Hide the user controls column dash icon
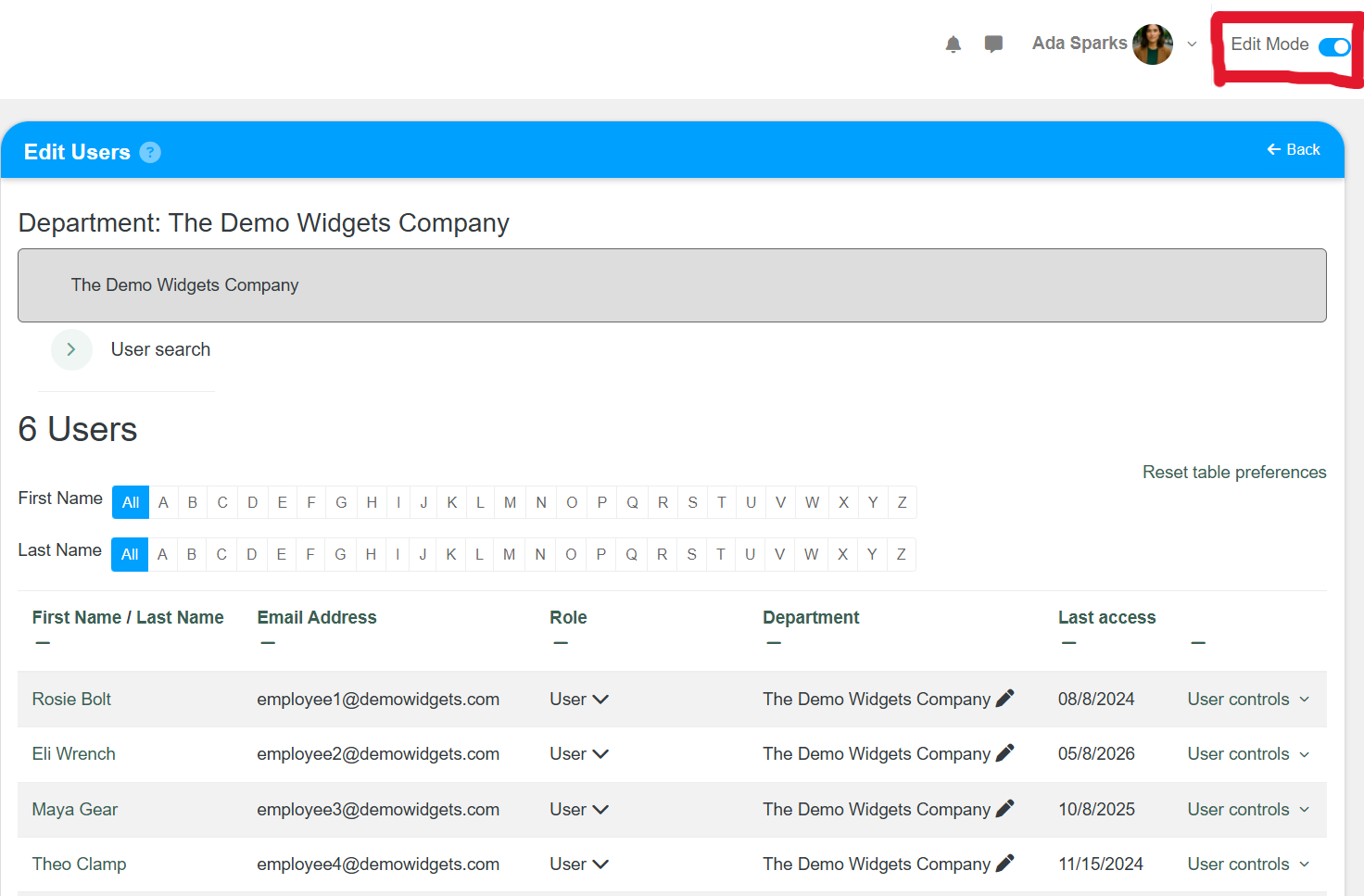The width and height of the screenshot is (1364, 896). coord(1198,642)
